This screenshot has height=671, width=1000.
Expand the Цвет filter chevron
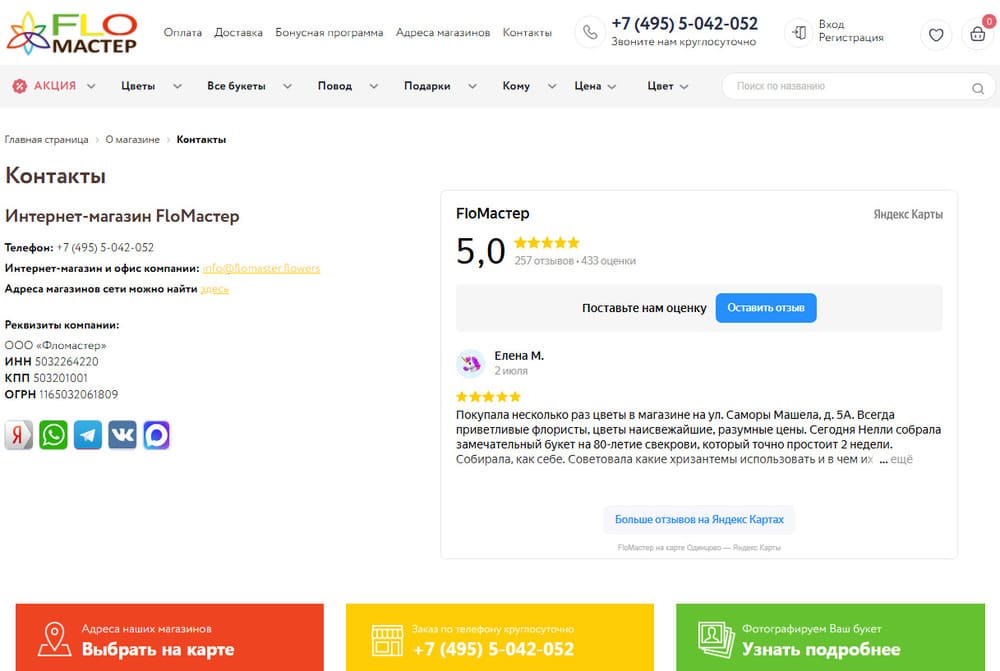684,87
